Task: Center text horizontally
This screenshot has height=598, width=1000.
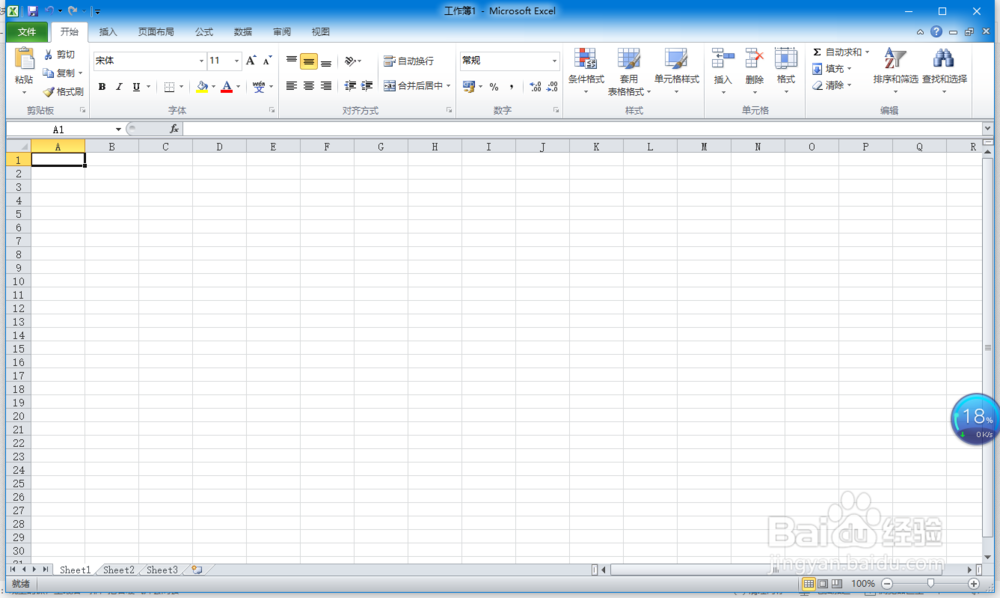Action: coord(309,86)
